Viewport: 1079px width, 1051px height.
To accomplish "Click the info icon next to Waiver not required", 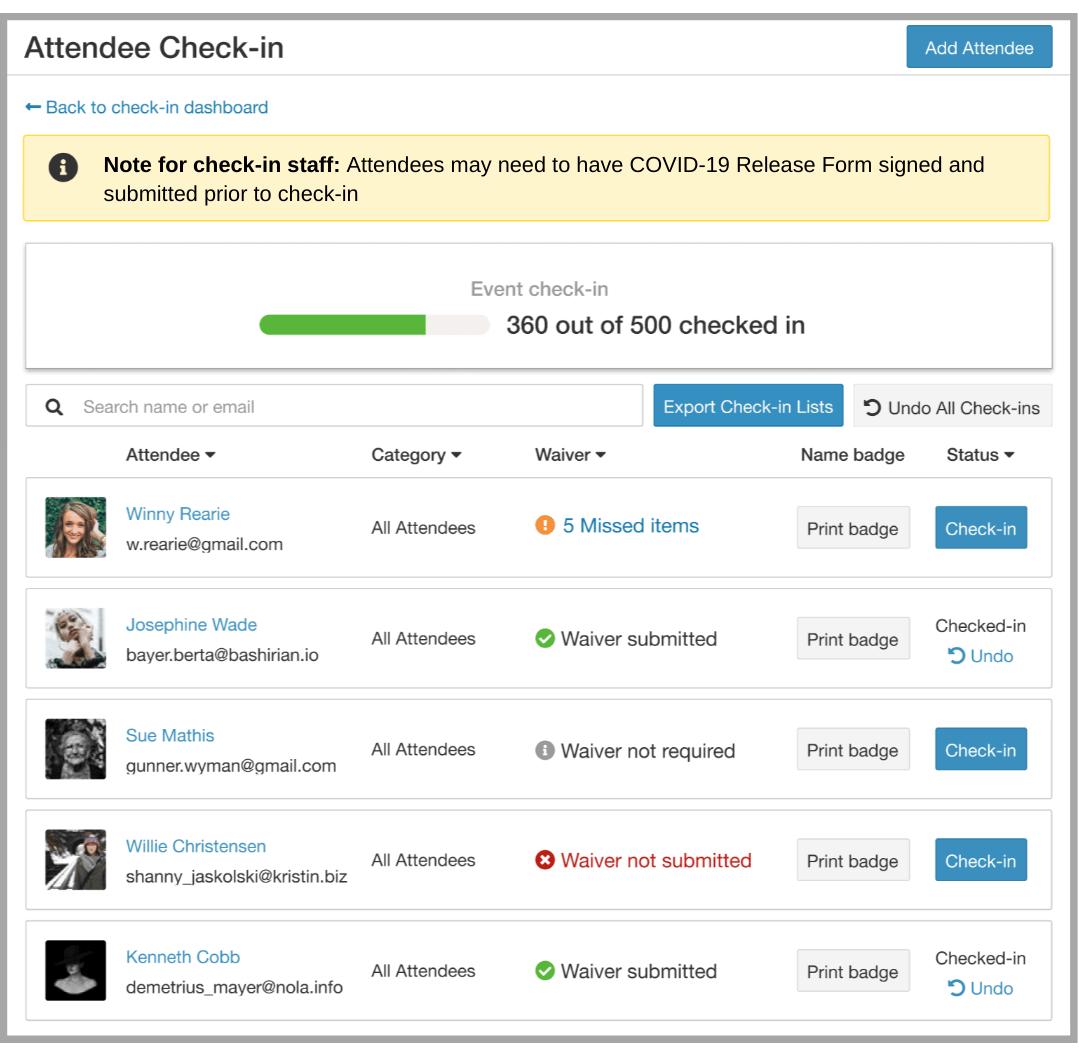I will pos(545,750).
